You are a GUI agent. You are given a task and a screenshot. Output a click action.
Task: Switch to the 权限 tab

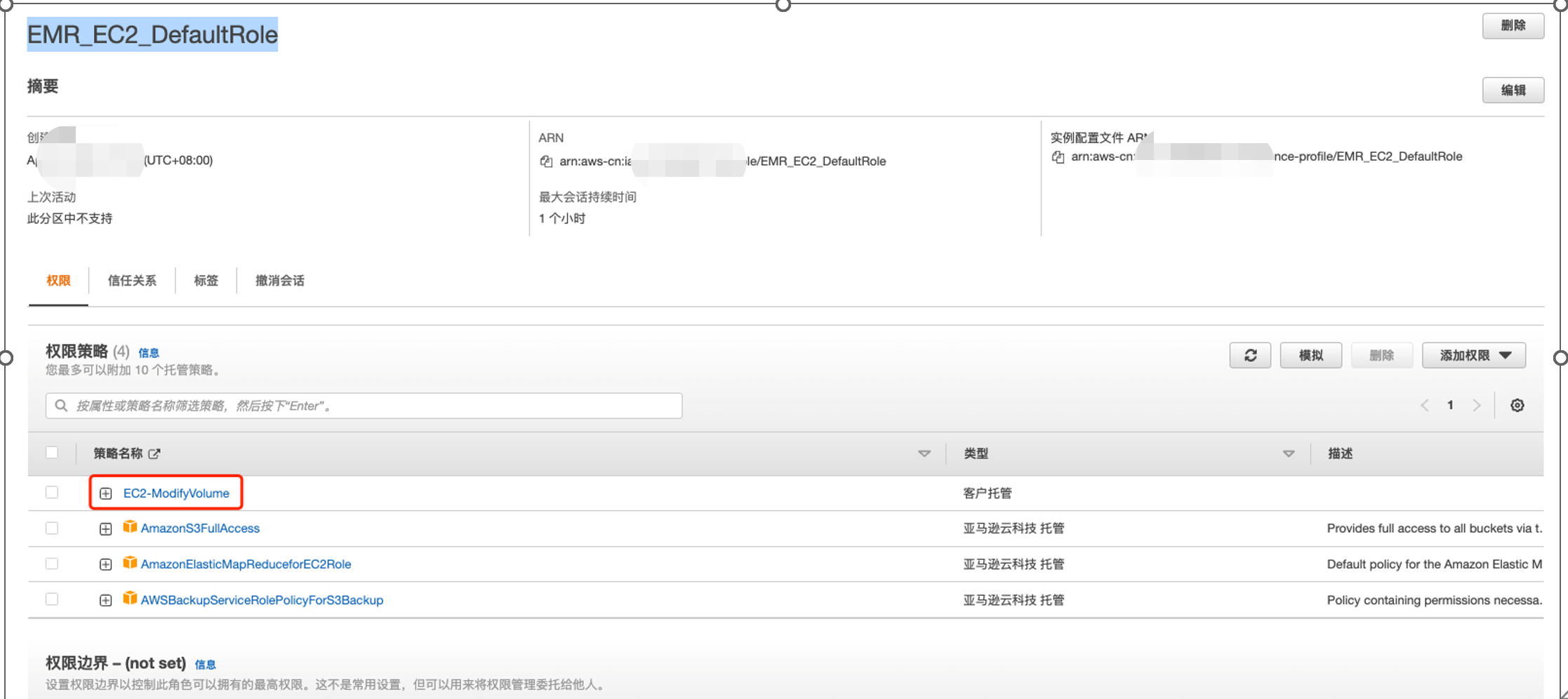[58, 281]
